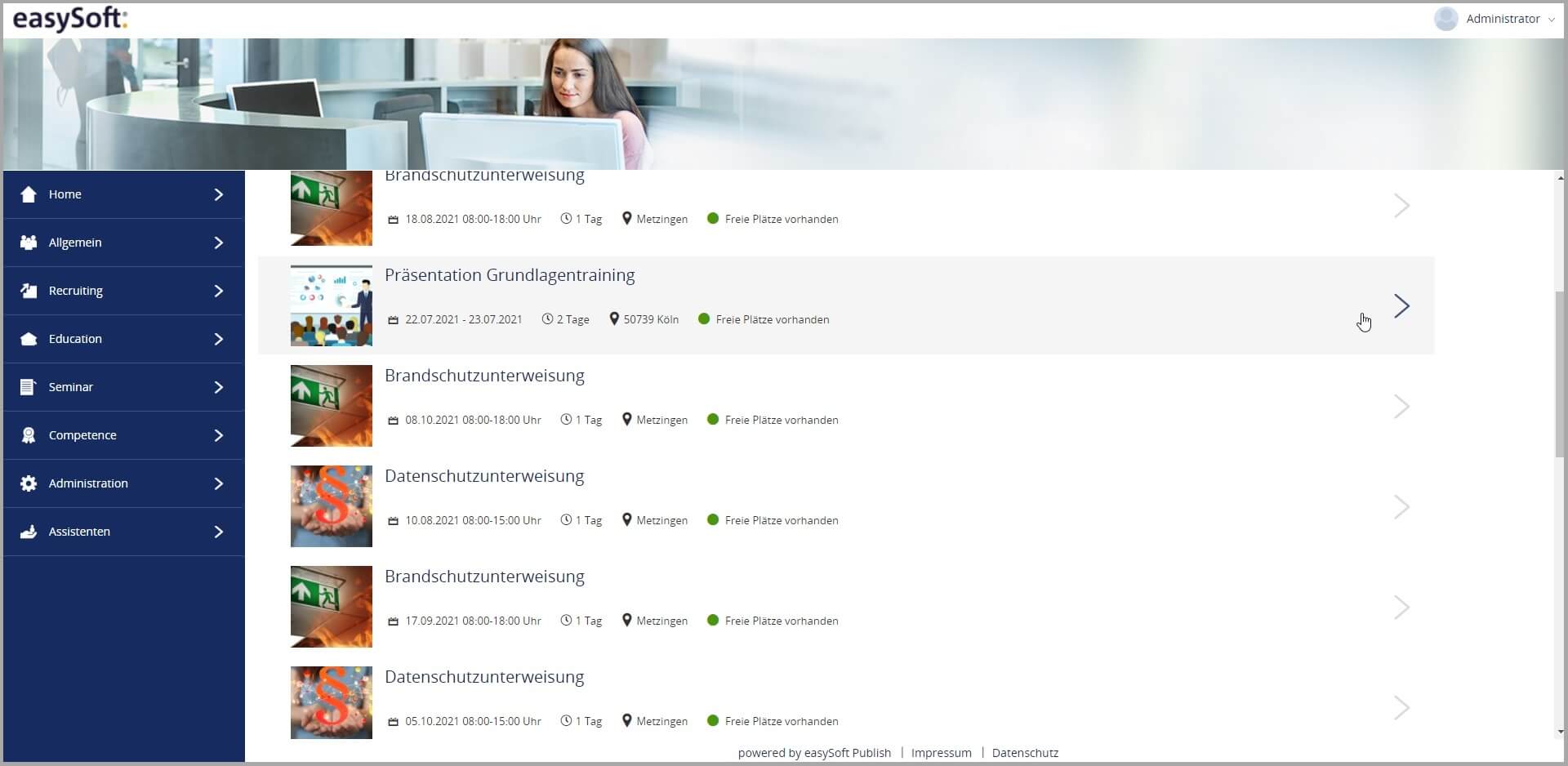This screenshot has width=1568, height=766.
Task: Click paragraph-sign thumbnail of 05.10.2021 seminar
Action: (332, 703)
